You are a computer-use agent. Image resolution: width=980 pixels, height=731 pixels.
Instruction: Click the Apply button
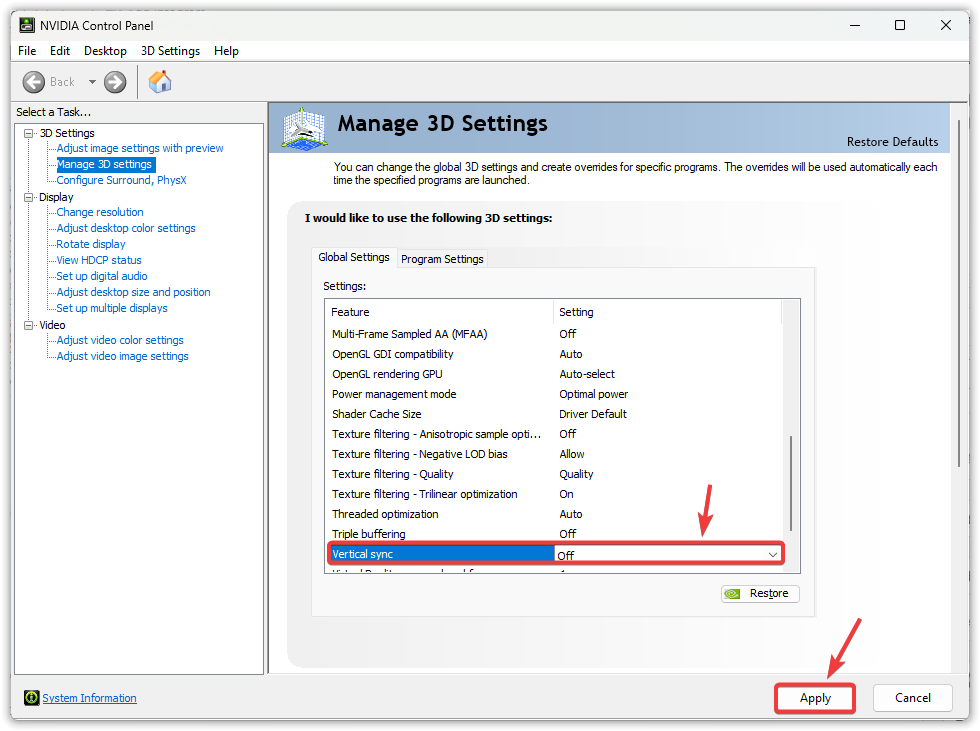(x=815, y=698)
